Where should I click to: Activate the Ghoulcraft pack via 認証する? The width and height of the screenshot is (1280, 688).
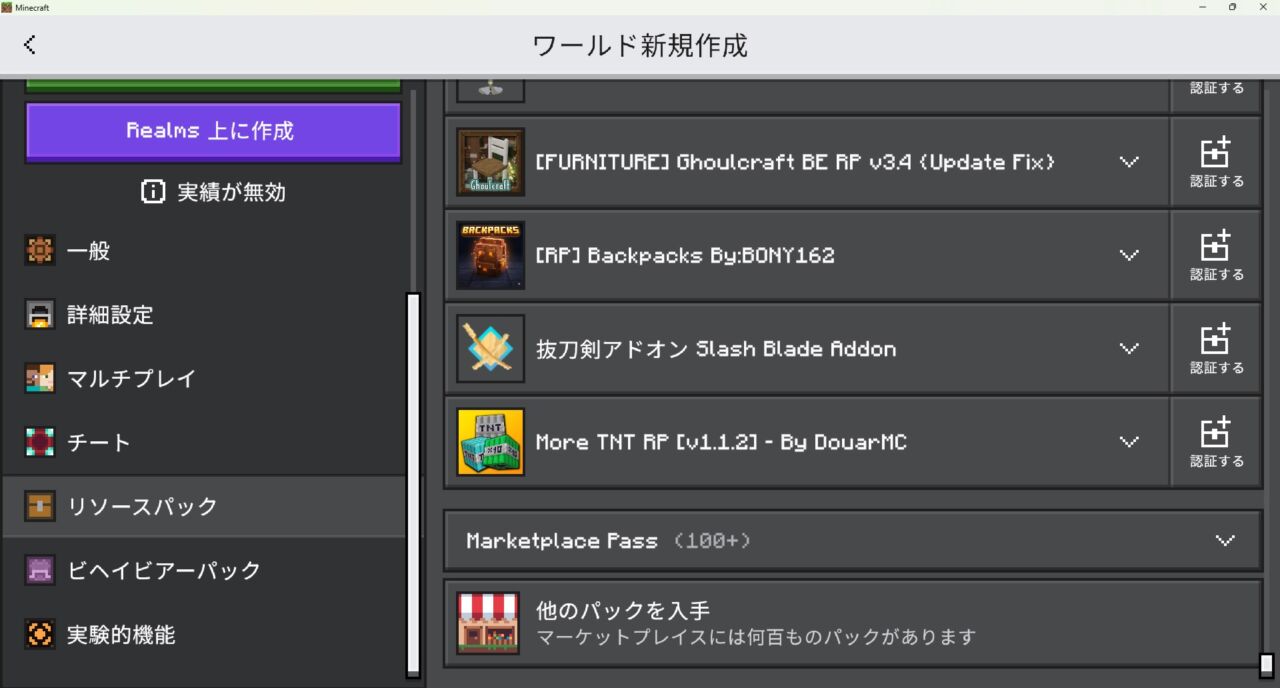[1216, 162]
